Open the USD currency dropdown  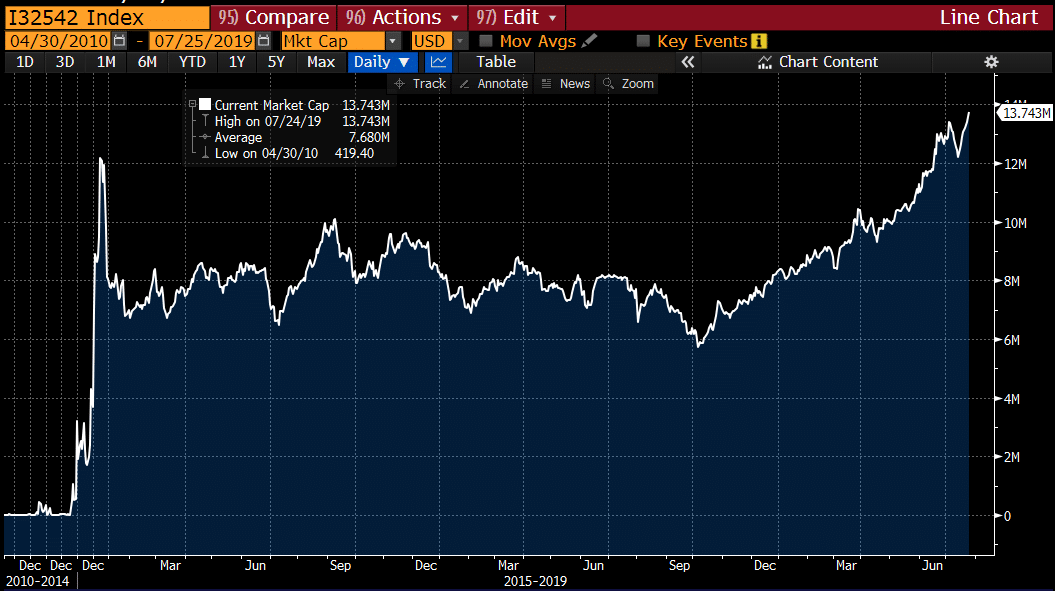(x=460, y=41)
